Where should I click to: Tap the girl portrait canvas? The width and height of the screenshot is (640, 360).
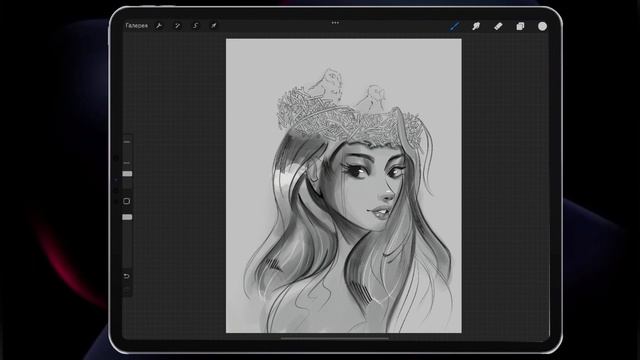[344, 186]
